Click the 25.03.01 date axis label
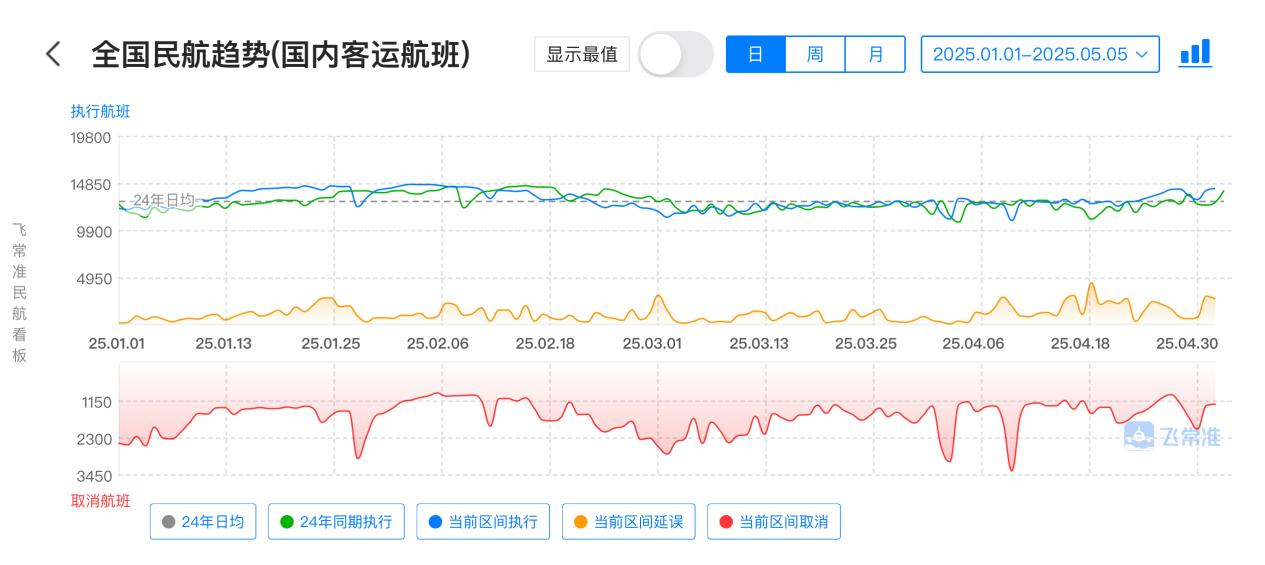The image size is (1265, 565). click(652, 343)
